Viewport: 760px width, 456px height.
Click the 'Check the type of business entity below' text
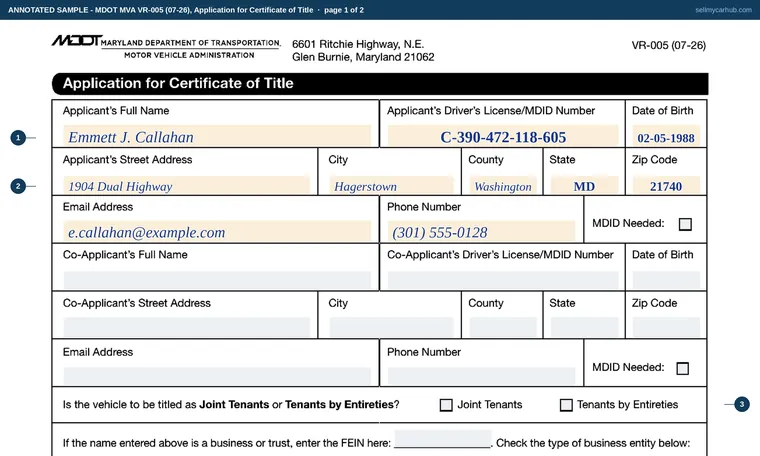(593, 443)
